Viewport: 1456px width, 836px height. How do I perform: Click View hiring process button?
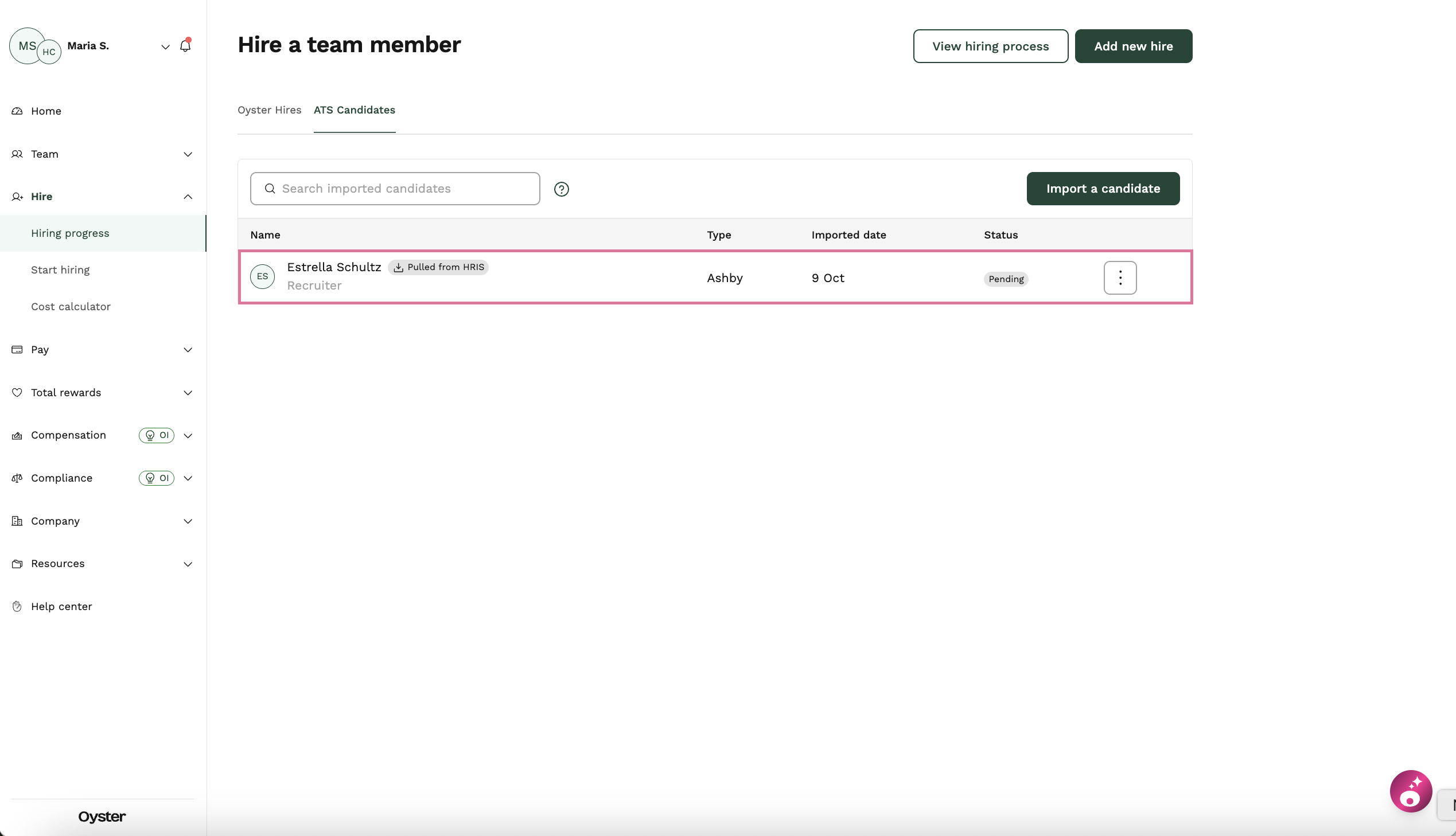coord(990,46)
